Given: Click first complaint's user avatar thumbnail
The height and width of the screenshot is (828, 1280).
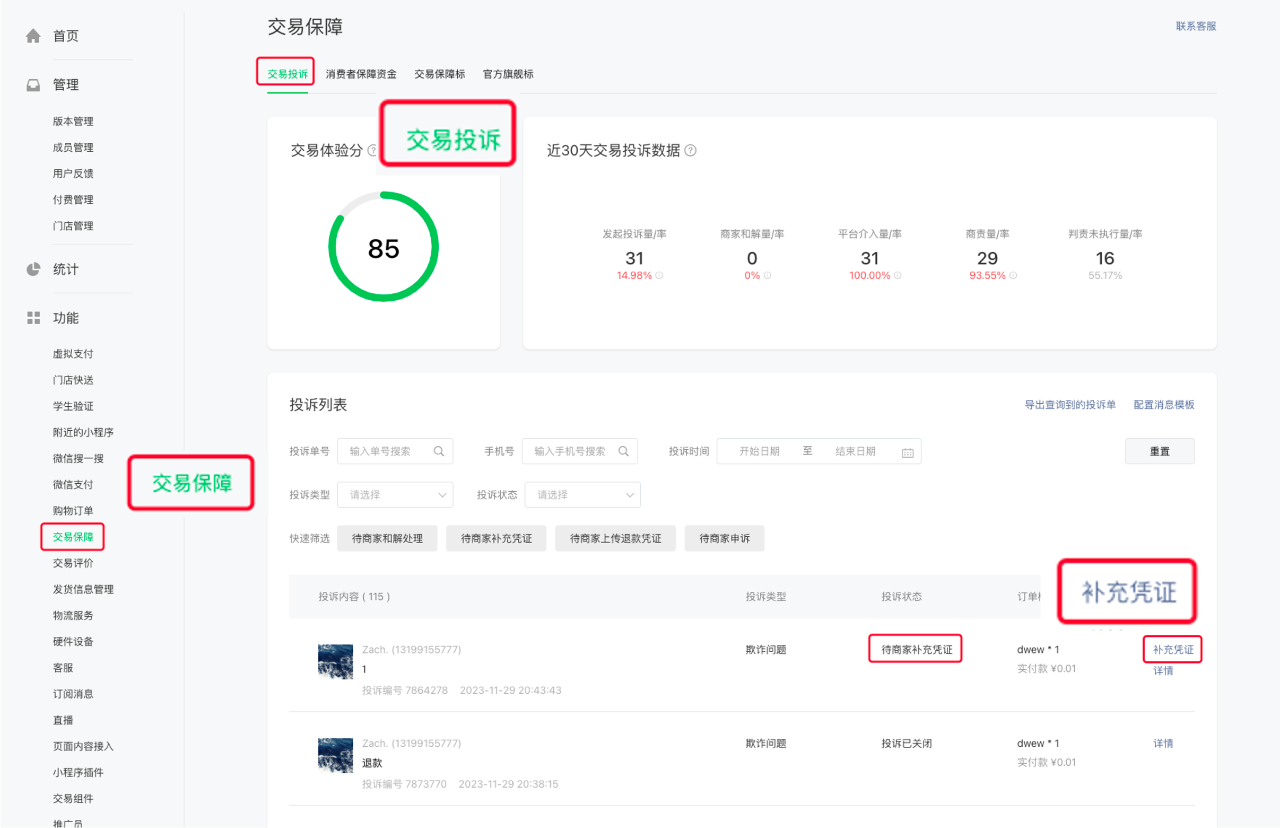Looking at the screenshot, I should [335, 661].
